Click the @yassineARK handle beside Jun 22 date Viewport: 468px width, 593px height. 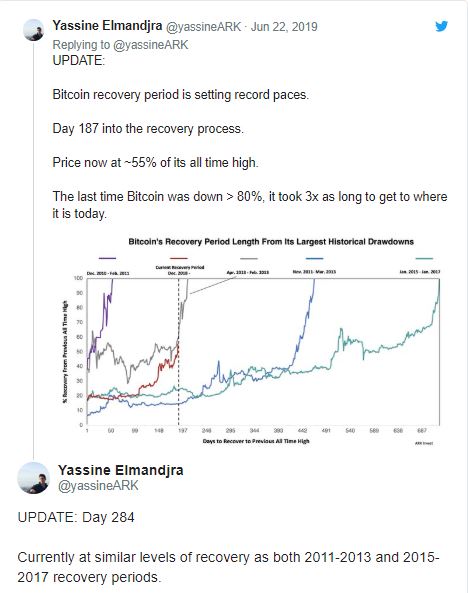tap(204, 26)
